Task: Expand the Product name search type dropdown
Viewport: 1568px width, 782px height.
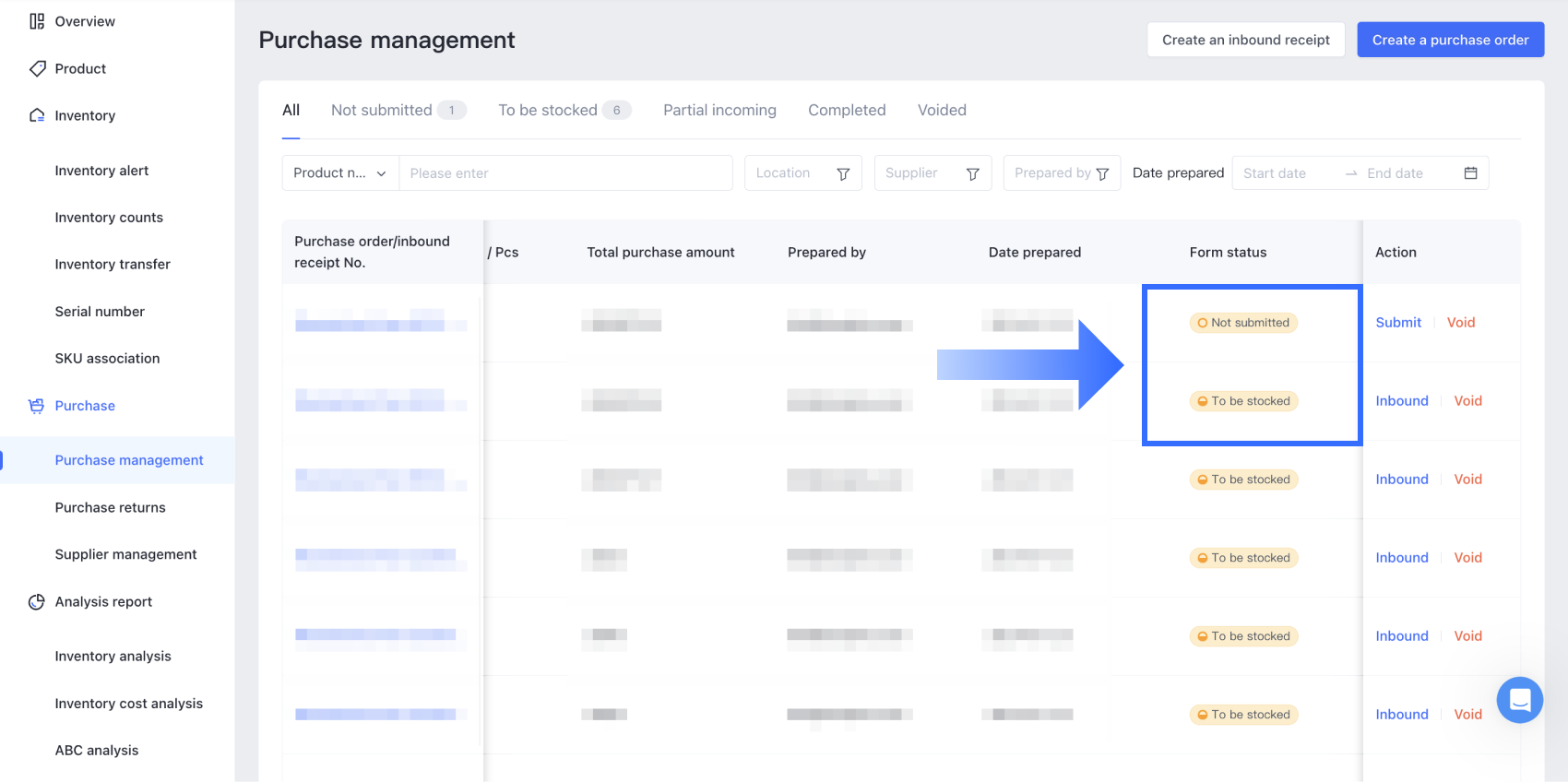Action: coord(339,173)
